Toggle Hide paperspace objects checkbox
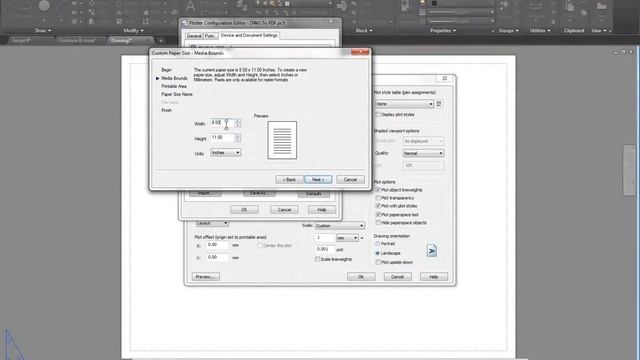 pyautogui.click(x=378, y=222)
